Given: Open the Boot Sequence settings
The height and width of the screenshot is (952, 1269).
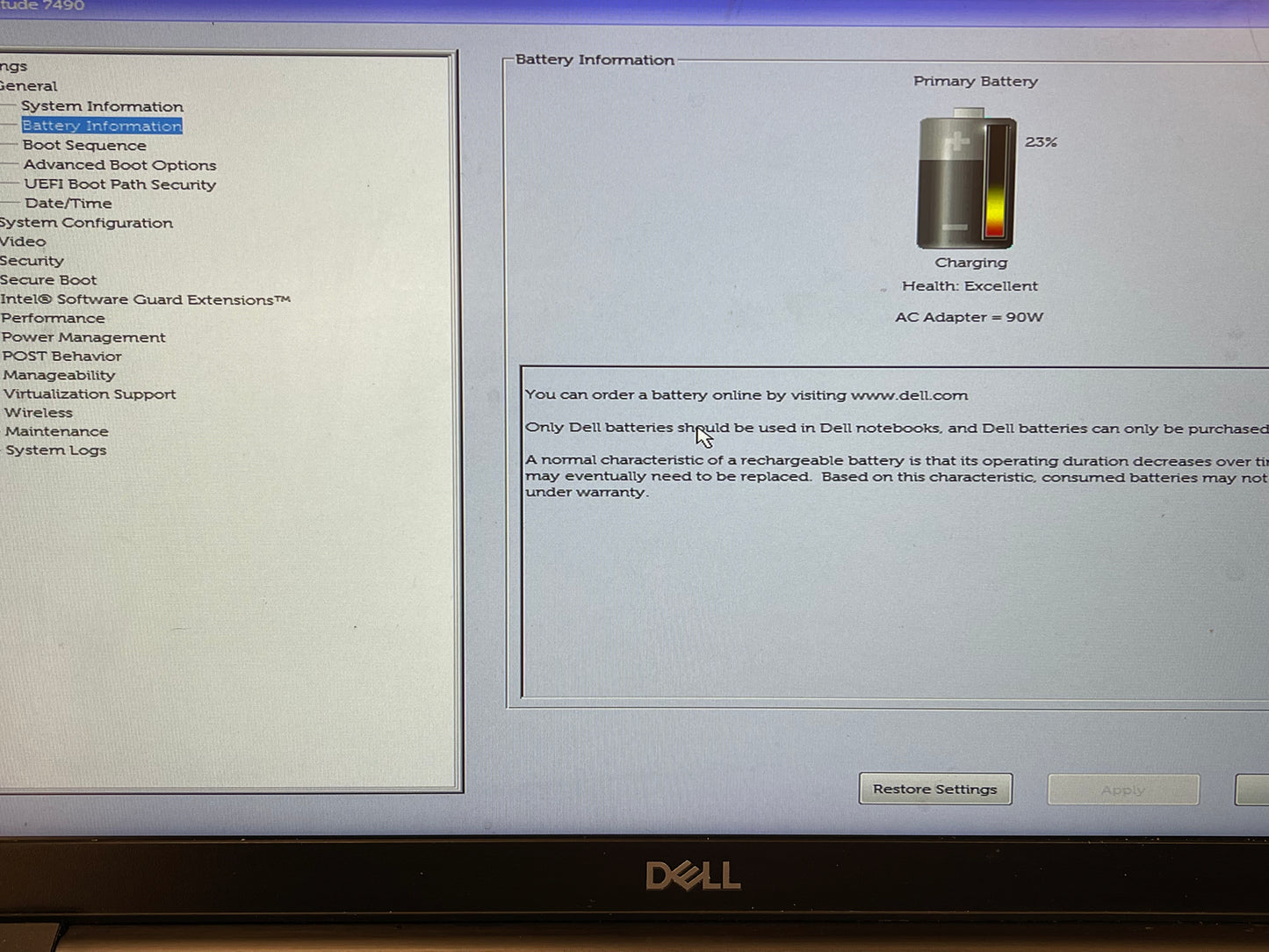Looking at the screenshot, I should click(x=83, y=145).
